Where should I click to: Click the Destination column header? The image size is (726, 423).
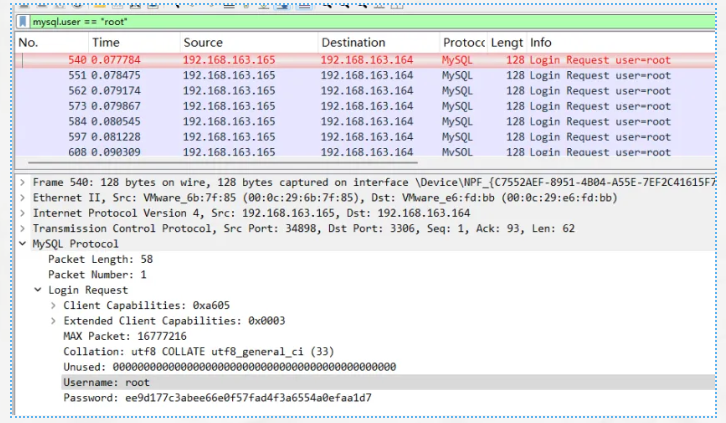[x=353, y=43]
